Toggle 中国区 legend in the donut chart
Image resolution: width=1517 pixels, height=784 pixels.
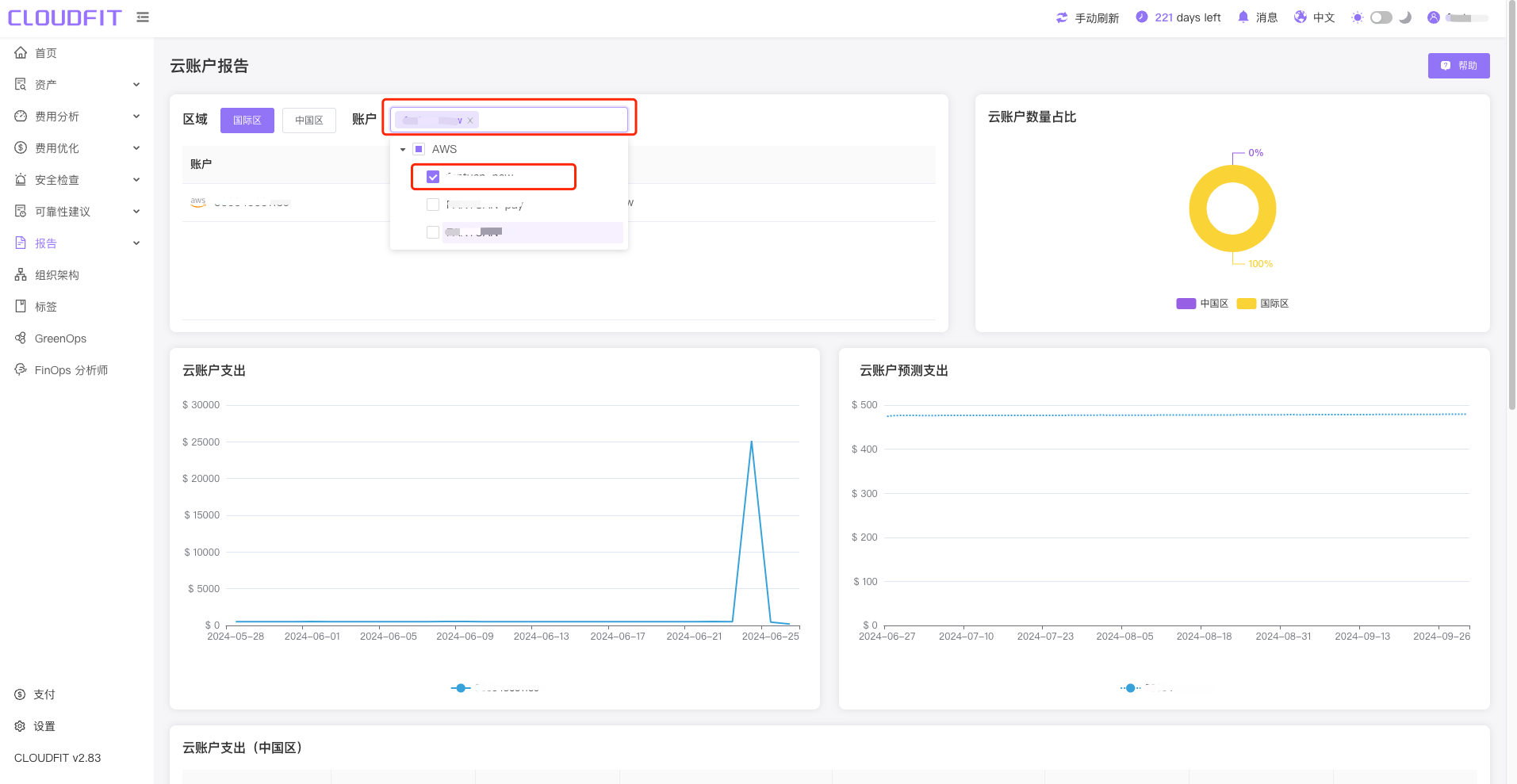1202,304
